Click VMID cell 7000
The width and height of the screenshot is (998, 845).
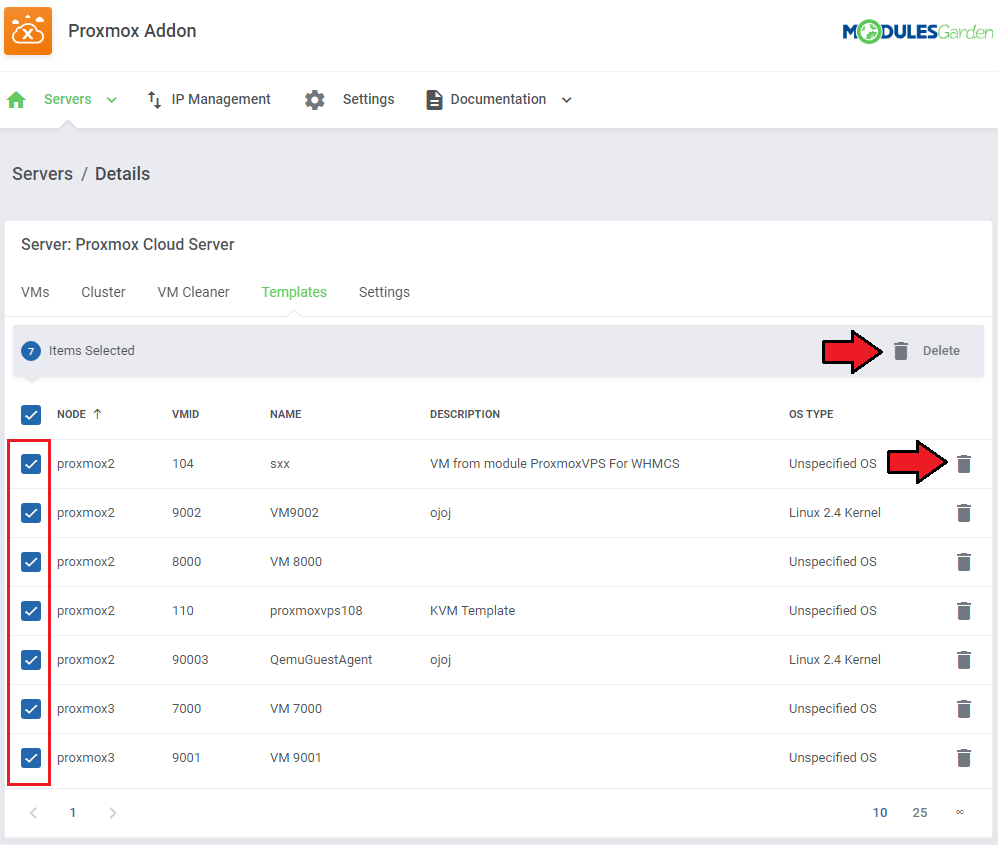pyautogui.click(x=186, y=709)
